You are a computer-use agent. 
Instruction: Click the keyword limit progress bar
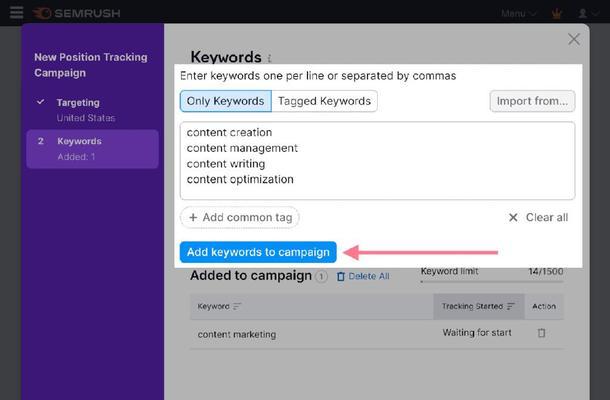pos(492,282)
